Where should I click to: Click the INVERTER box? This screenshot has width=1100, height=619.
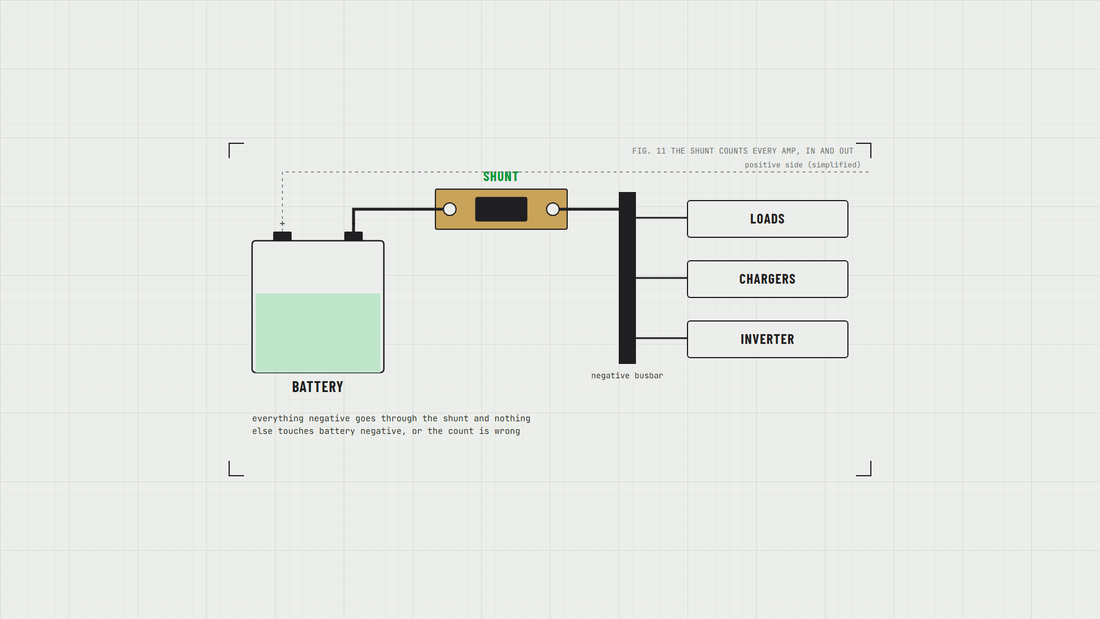(767, 340)
